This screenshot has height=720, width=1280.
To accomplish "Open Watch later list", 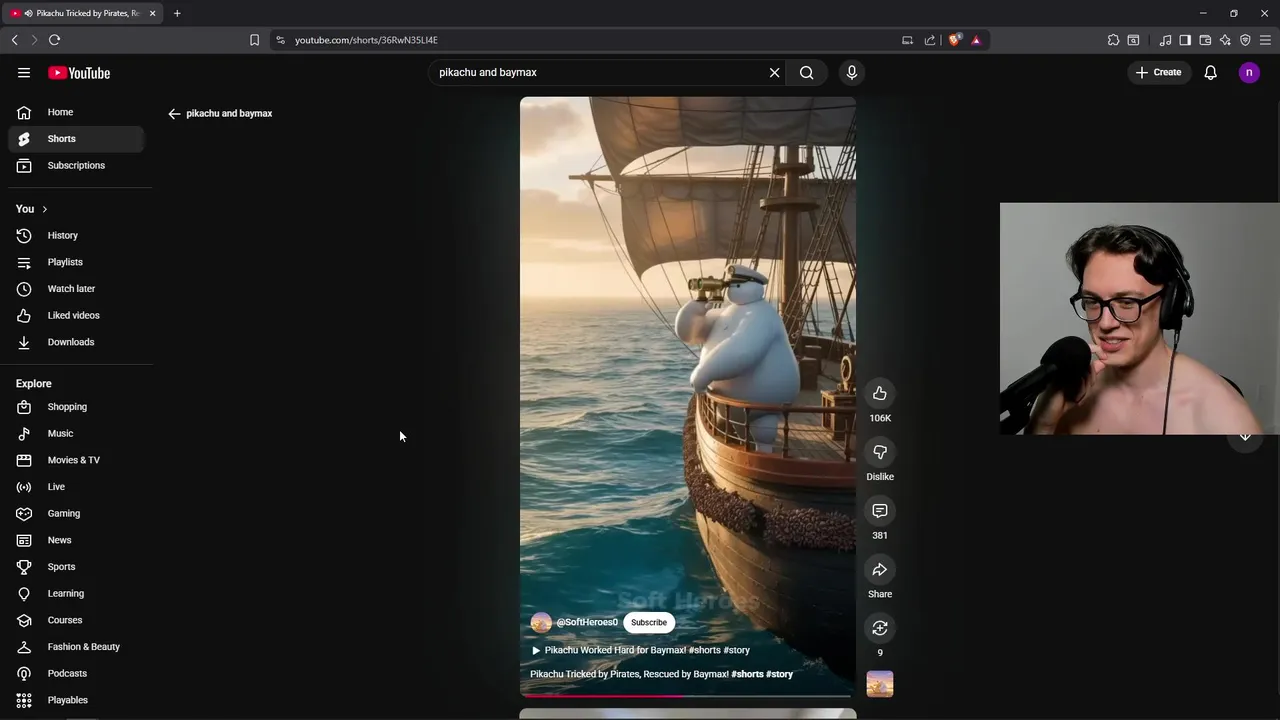I will pos(76,289).
